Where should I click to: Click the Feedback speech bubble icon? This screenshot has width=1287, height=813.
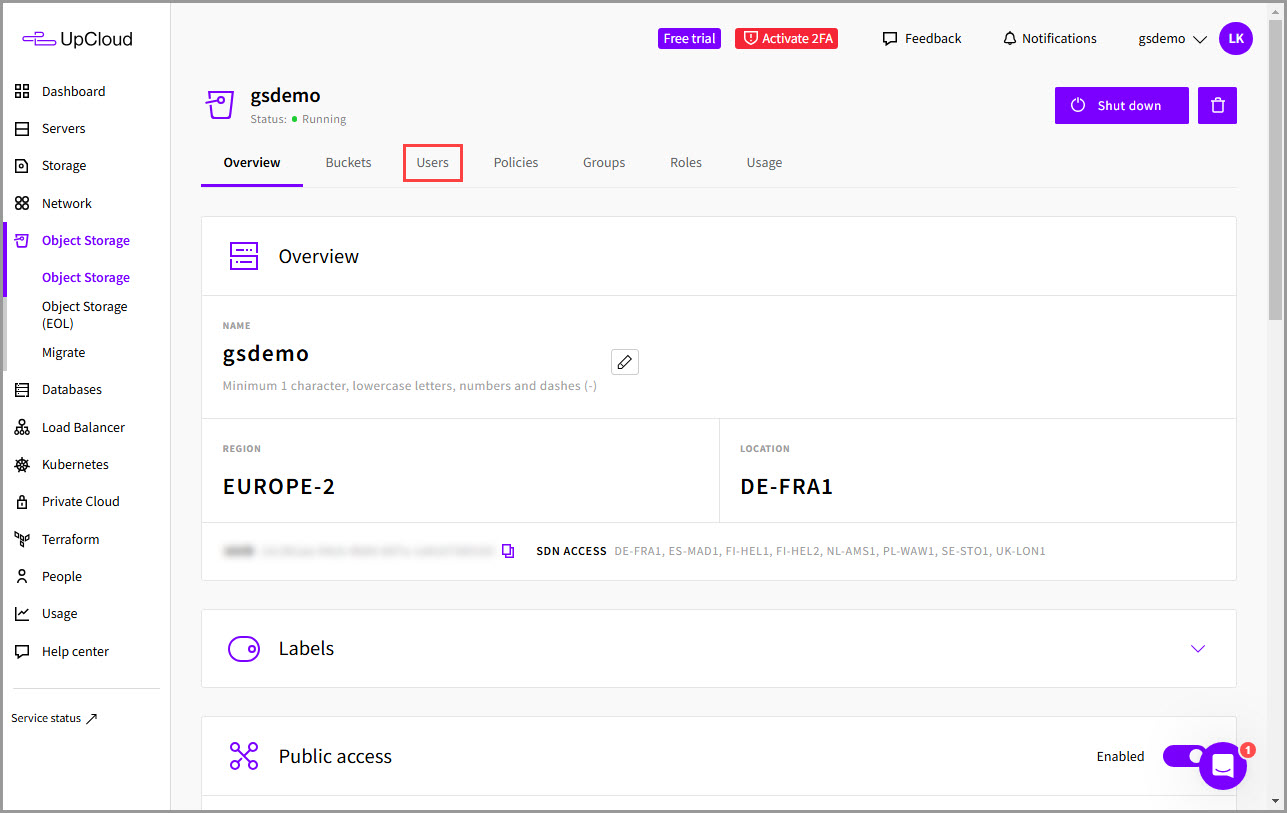(x=889, y=39)
